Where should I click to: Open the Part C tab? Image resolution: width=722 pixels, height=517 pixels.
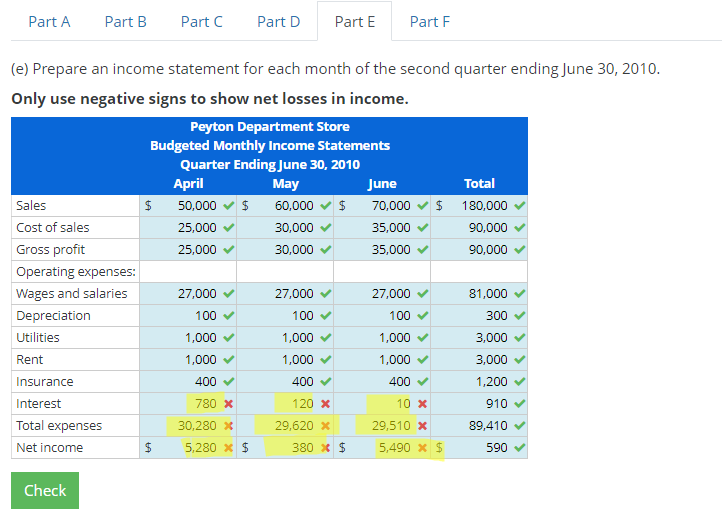(x=201, y=22)
